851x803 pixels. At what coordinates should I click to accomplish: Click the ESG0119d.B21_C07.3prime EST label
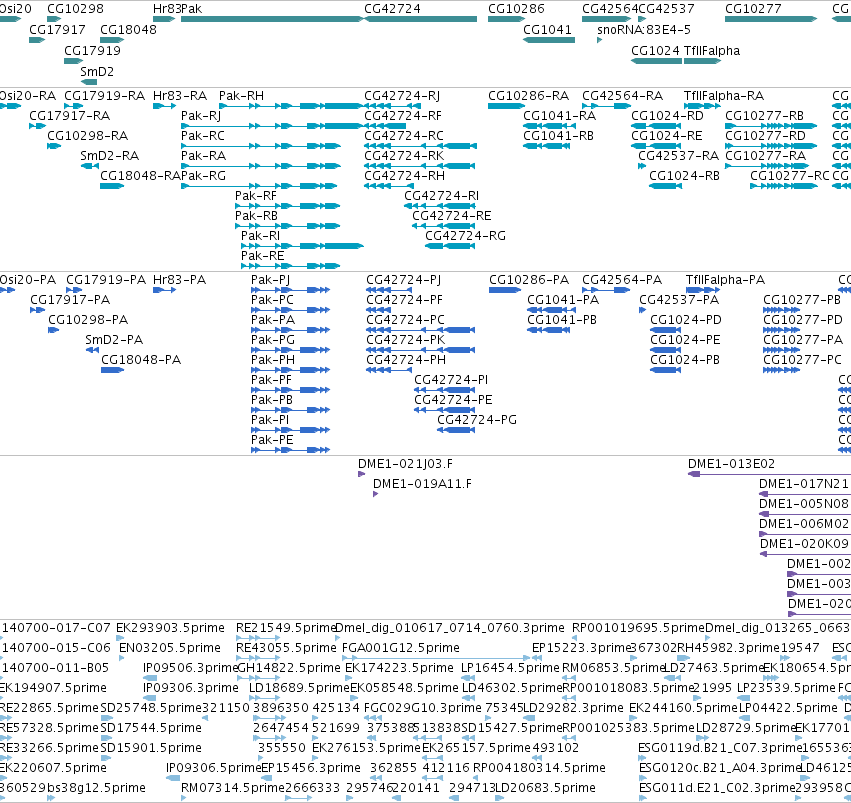pyautogui.click(x=720, y=748)
